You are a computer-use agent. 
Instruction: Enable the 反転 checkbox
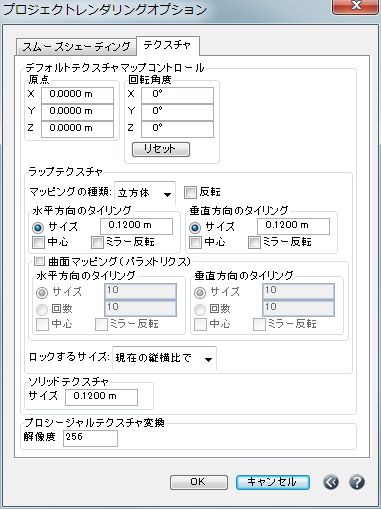[x=190, y=192]
